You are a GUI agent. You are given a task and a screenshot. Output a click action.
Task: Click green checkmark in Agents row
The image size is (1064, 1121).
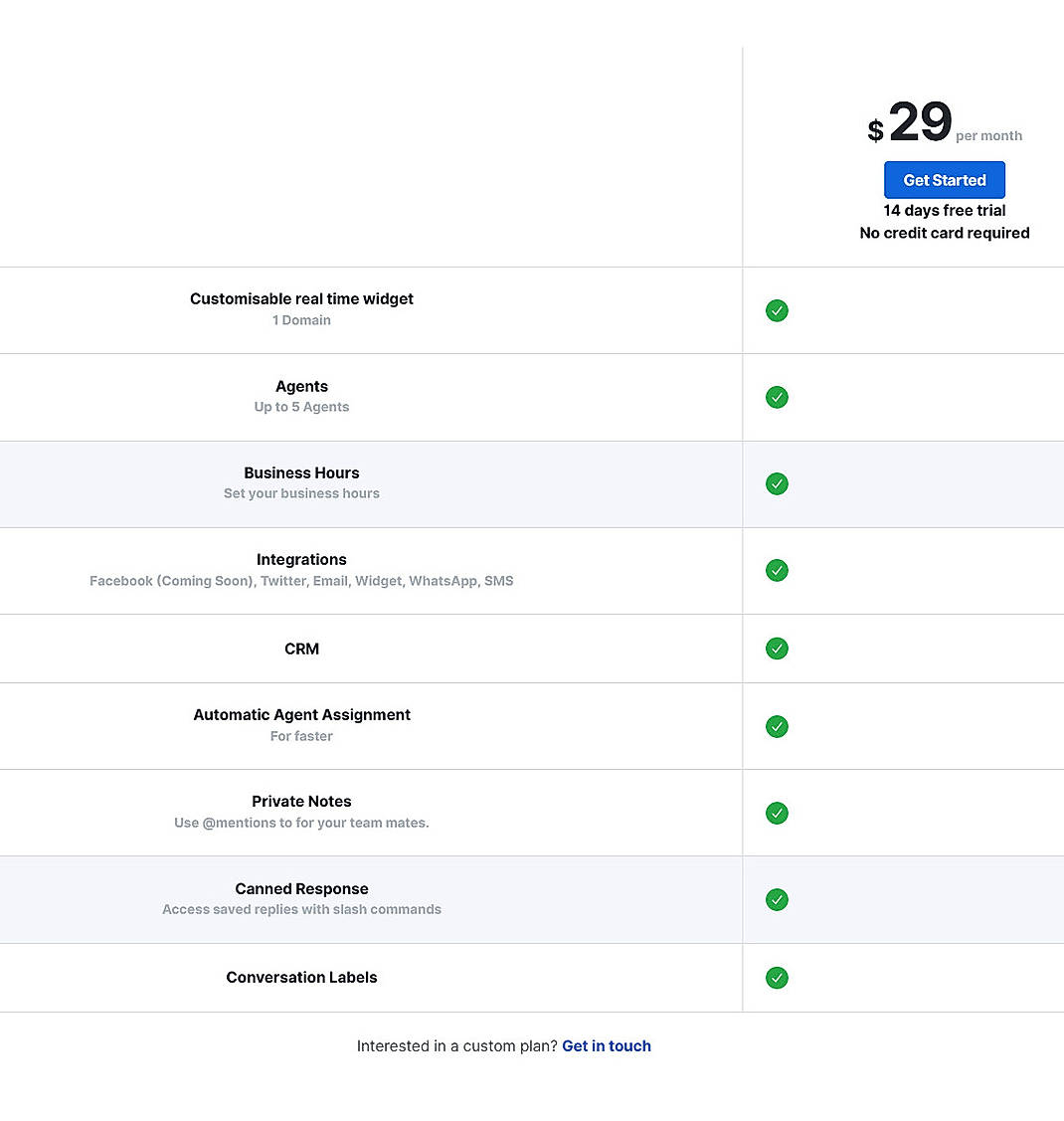click(x=777, y=397)
